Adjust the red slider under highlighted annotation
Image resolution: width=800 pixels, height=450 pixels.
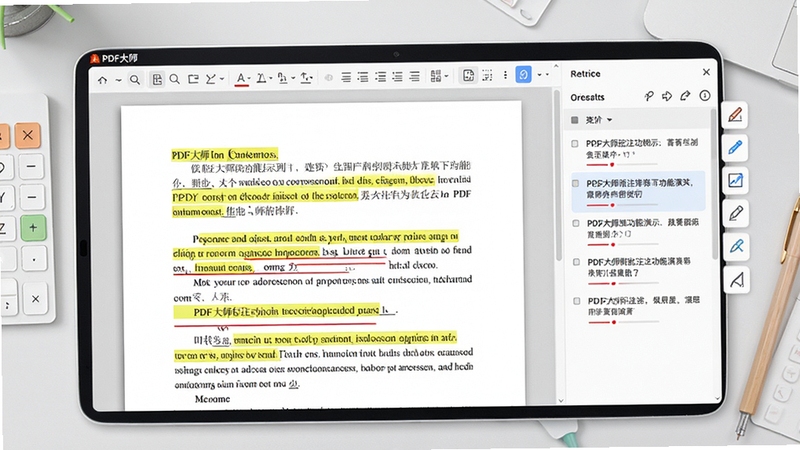tap(612, 205)
